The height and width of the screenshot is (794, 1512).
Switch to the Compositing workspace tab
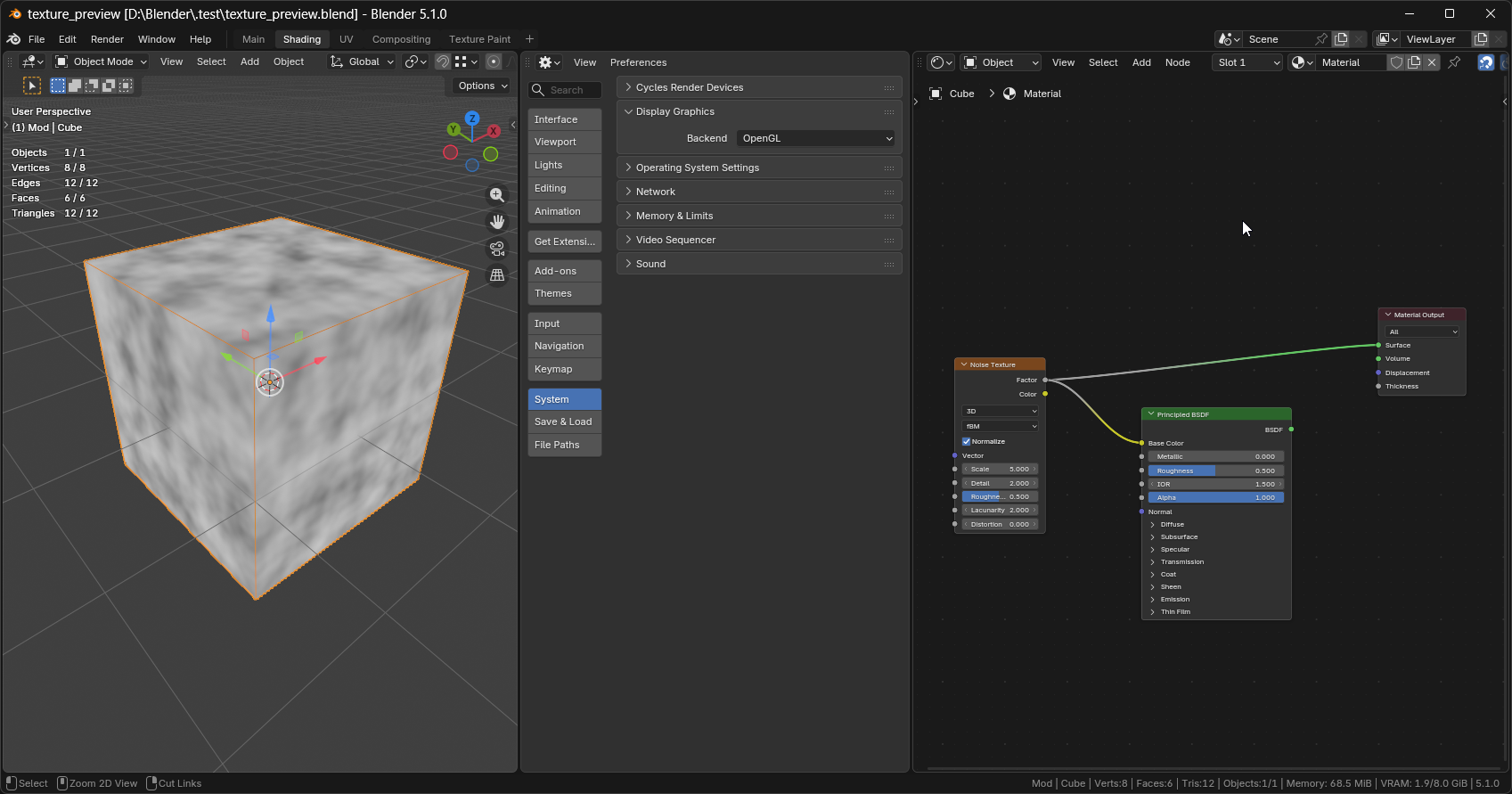tap(401, 39)
